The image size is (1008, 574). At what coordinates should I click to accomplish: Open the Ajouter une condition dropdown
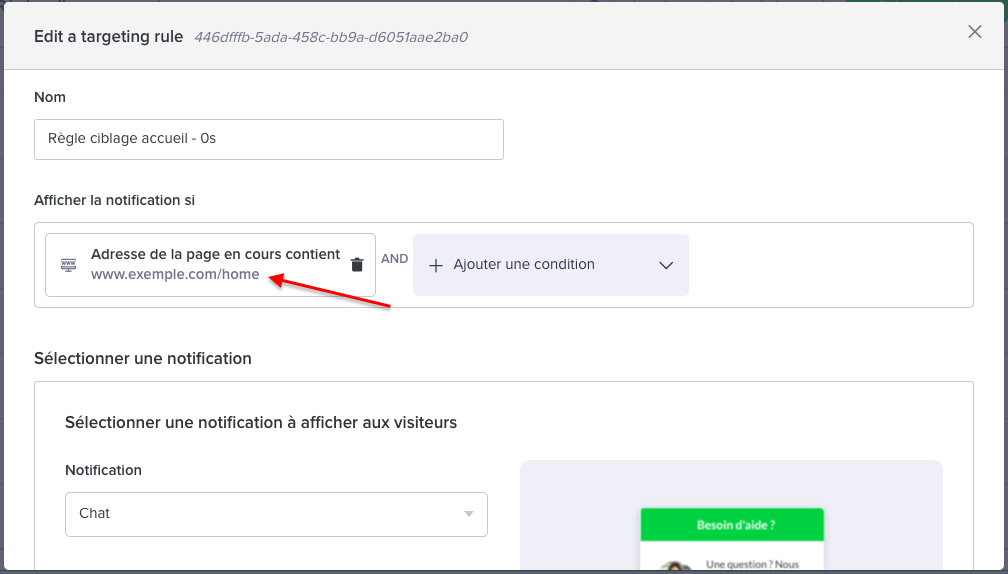click(551, 265)
